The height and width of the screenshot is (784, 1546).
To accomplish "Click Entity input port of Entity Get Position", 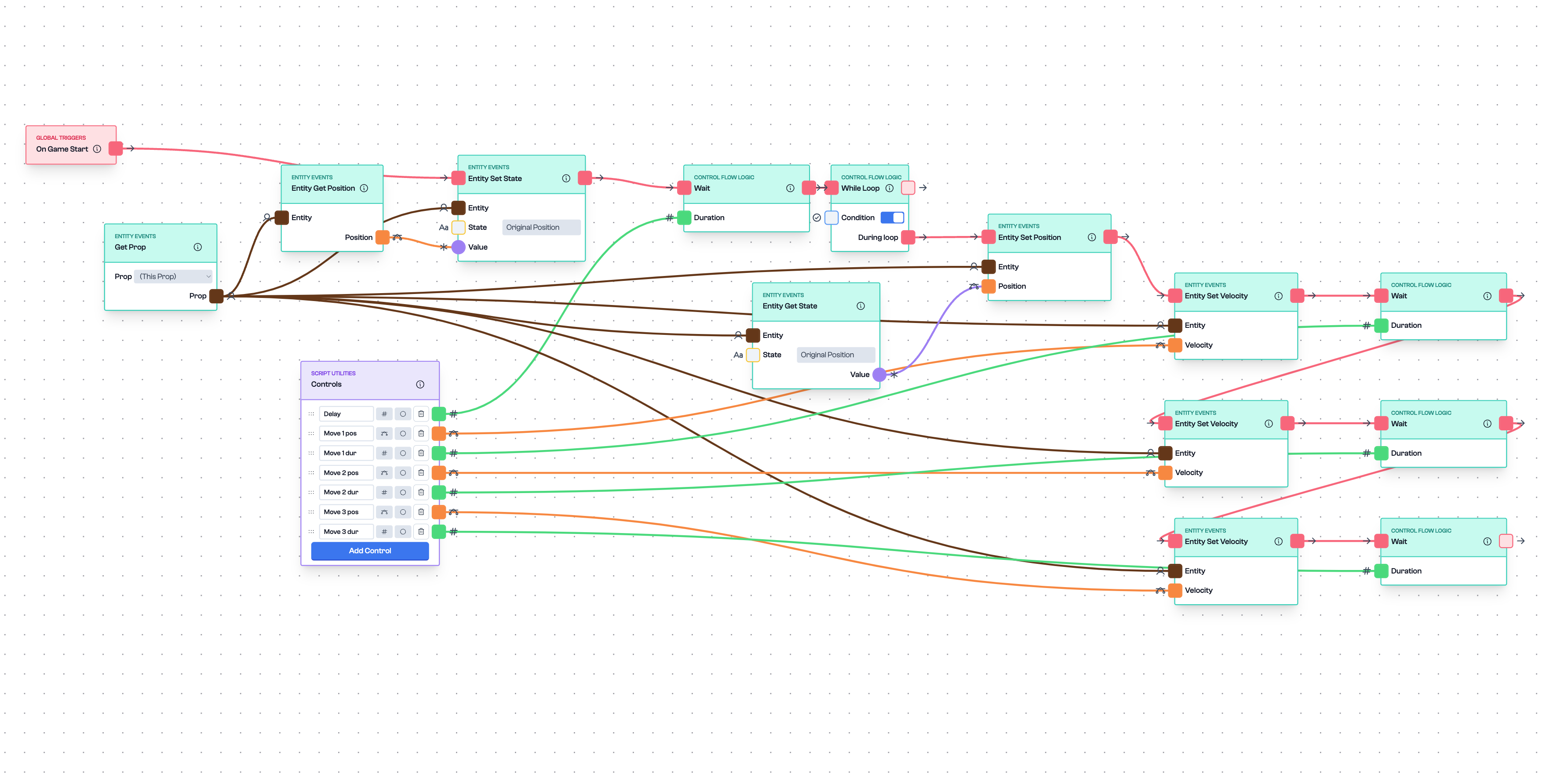I will 281,218.
